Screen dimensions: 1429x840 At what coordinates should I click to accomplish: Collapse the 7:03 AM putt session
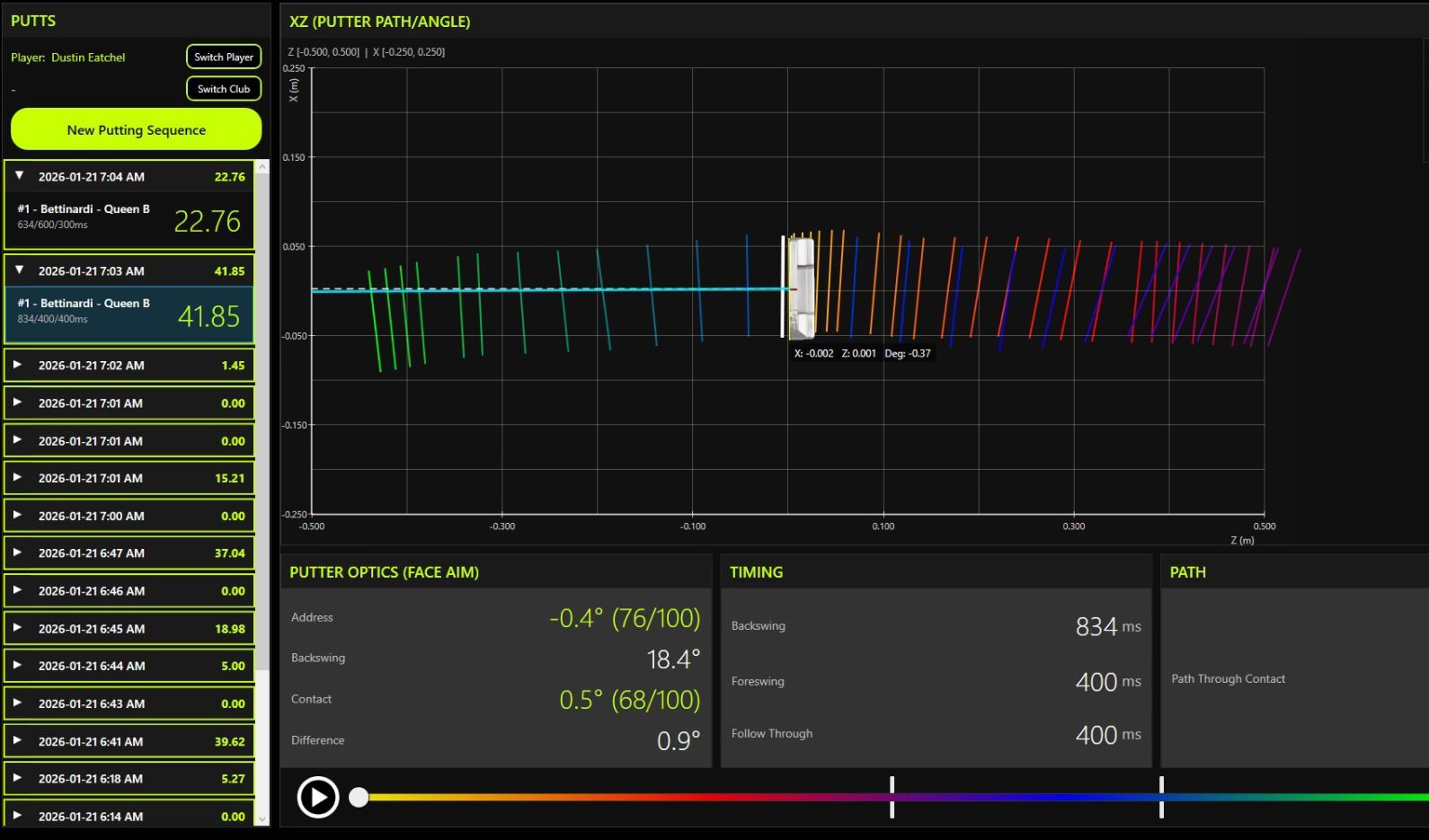click(19, 270)
